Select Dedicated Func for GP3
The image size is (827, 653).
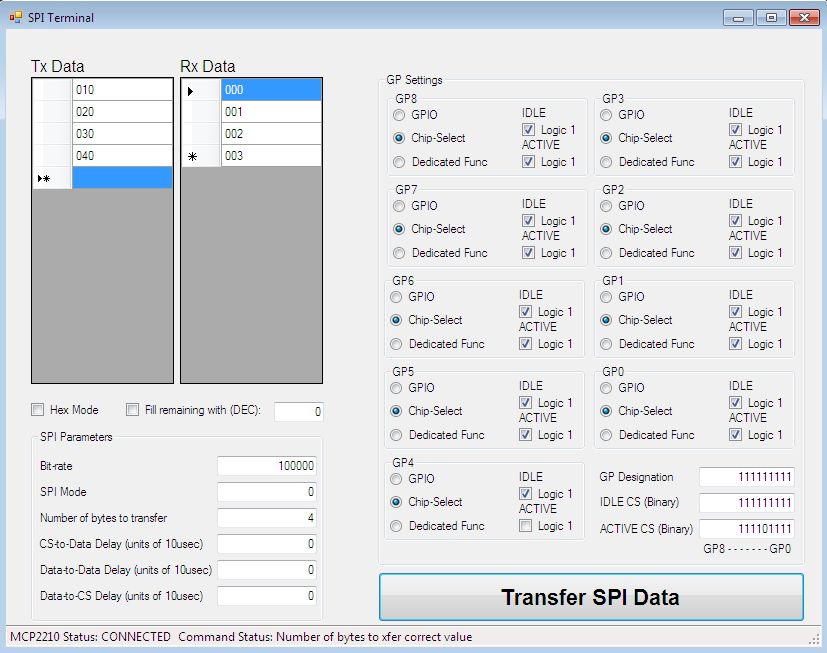(607, 162)
